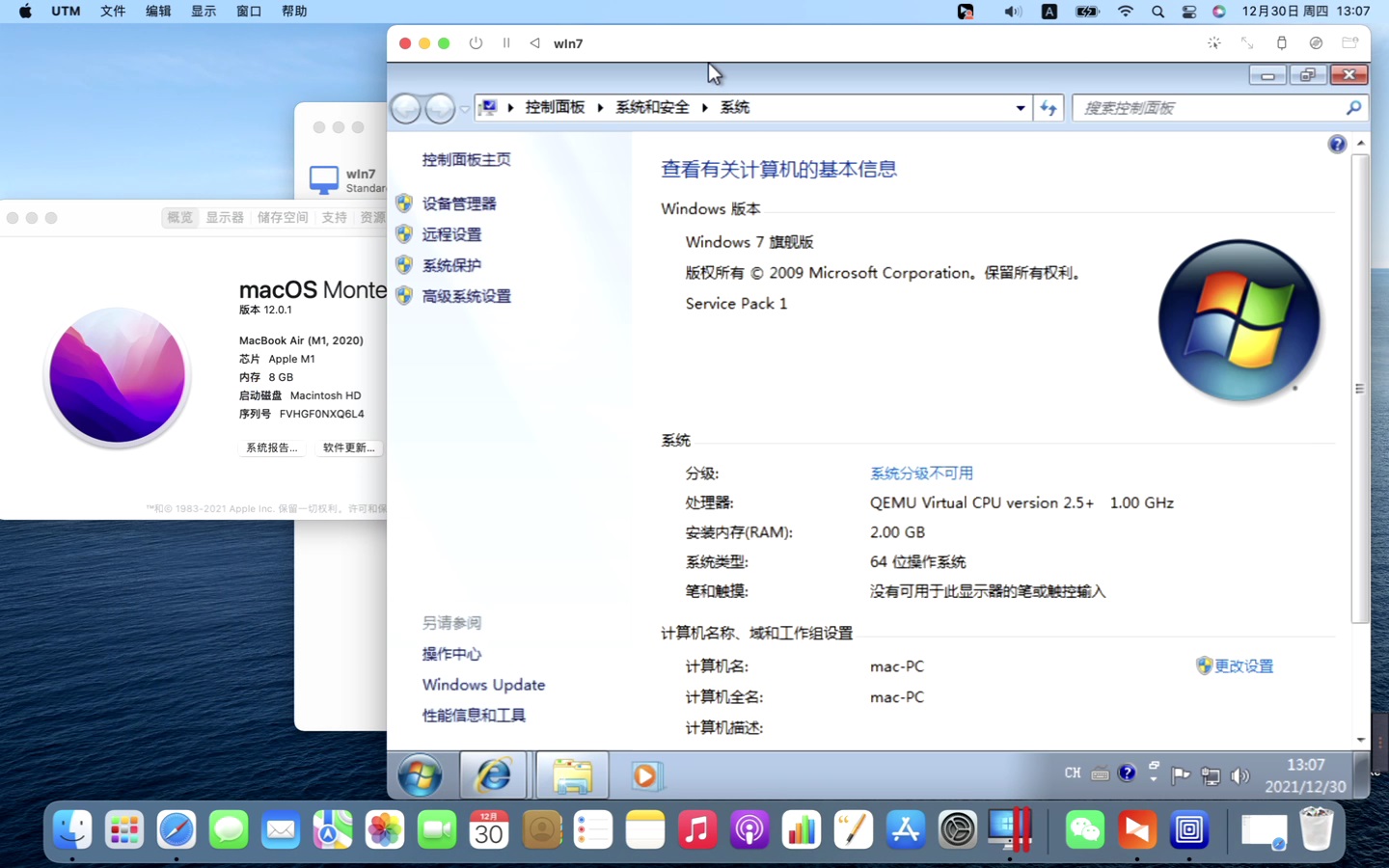This screenshot has height=868, width=1389.
Task: Open 远程设置 link
Action: (451, 234)
